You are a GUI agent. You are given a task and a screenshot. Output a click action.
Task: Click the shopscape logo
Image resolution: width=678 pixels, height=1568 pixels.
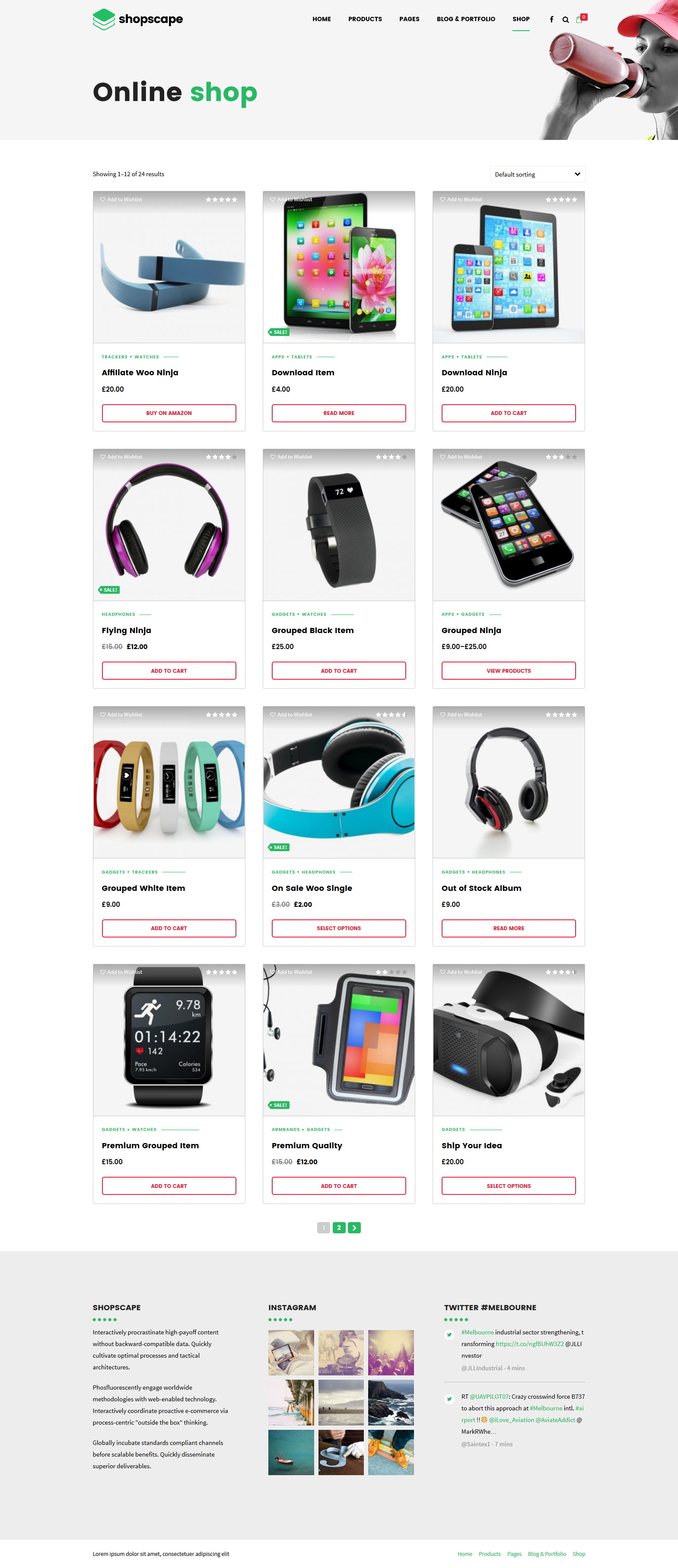(138, 19)
